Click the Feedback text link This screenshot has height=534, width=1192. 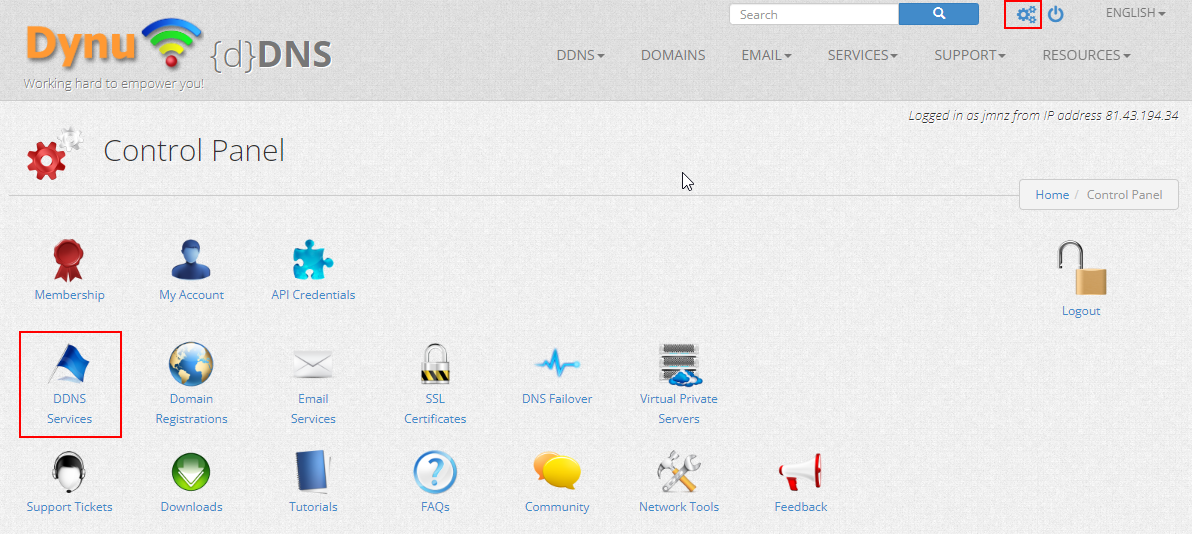click(x=800, y=507)
